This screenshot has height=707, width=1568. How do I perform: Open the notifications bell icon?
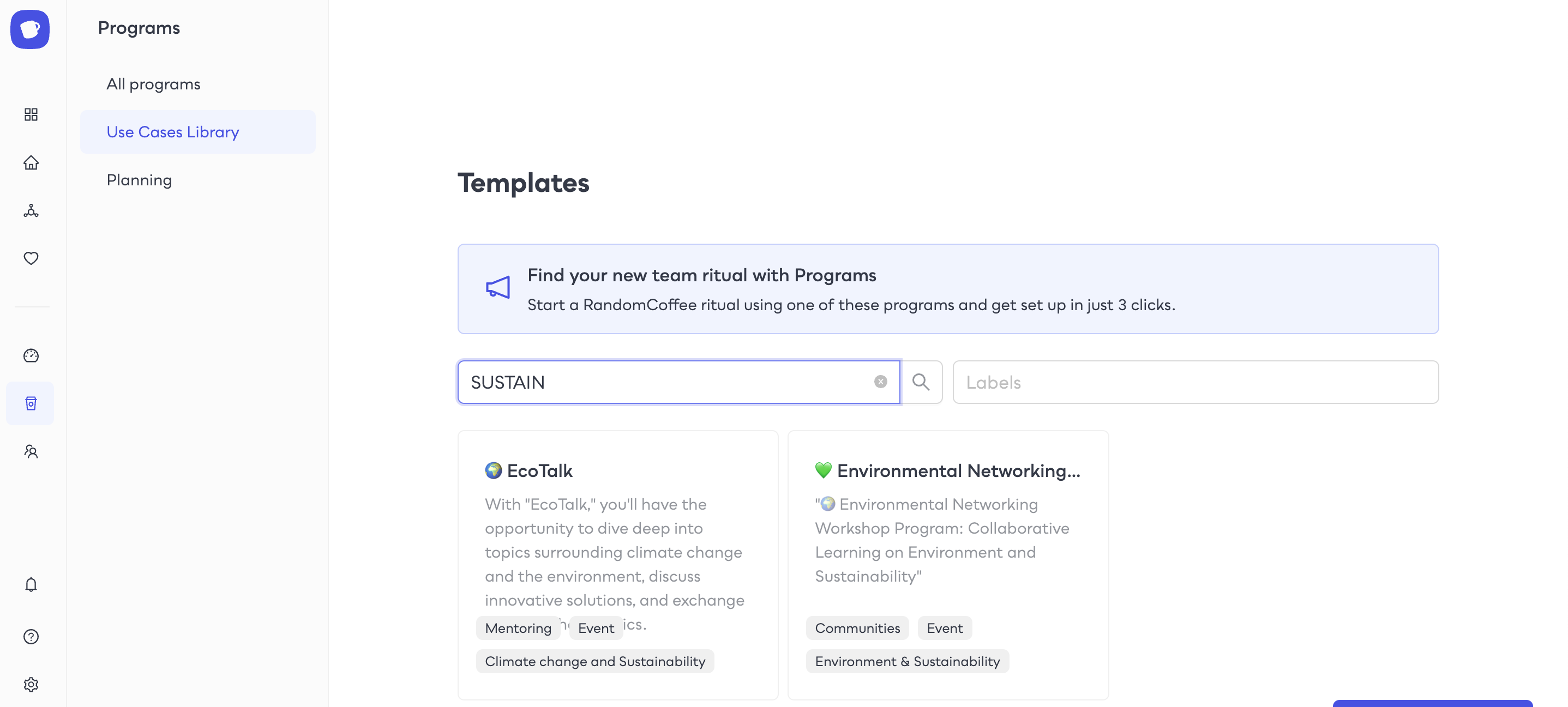tap(31, 584)
